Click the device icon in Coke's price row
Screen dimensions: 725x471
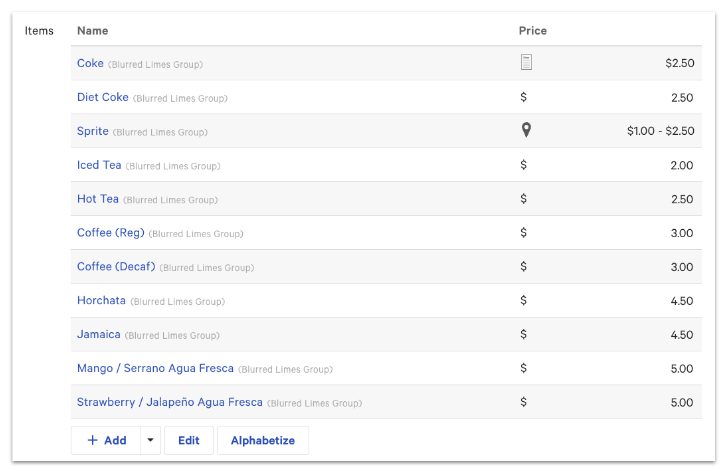526,63
